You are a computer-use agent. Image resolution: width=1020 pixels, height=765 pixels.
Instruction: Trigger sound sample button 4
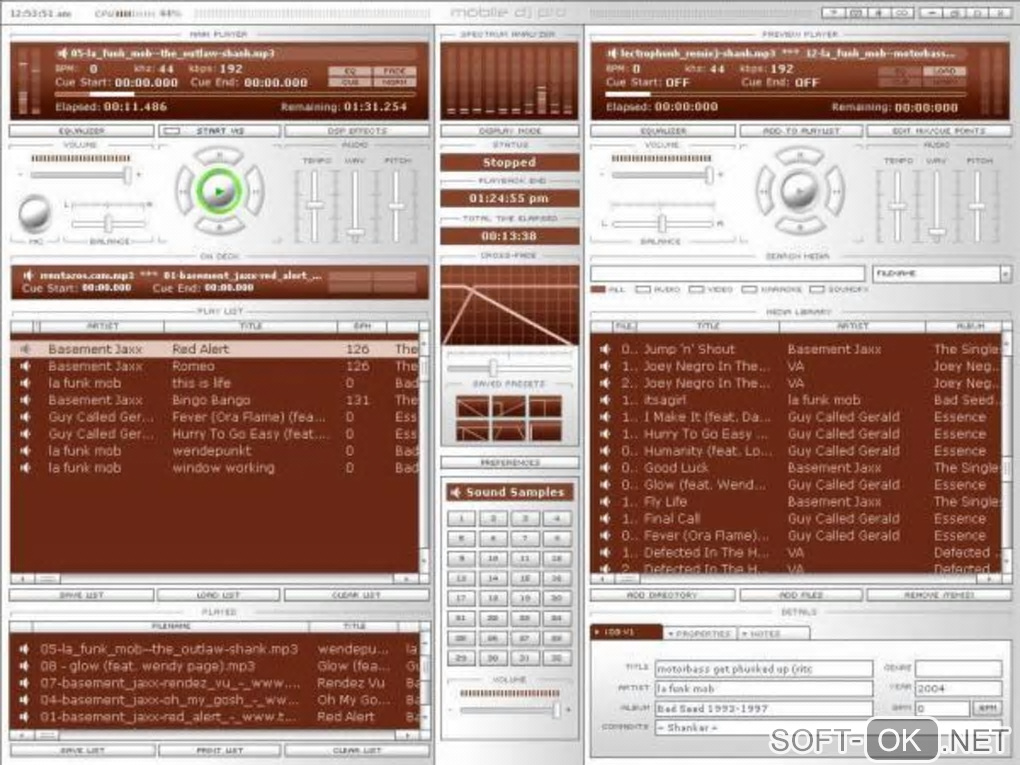tap(557, 518)
